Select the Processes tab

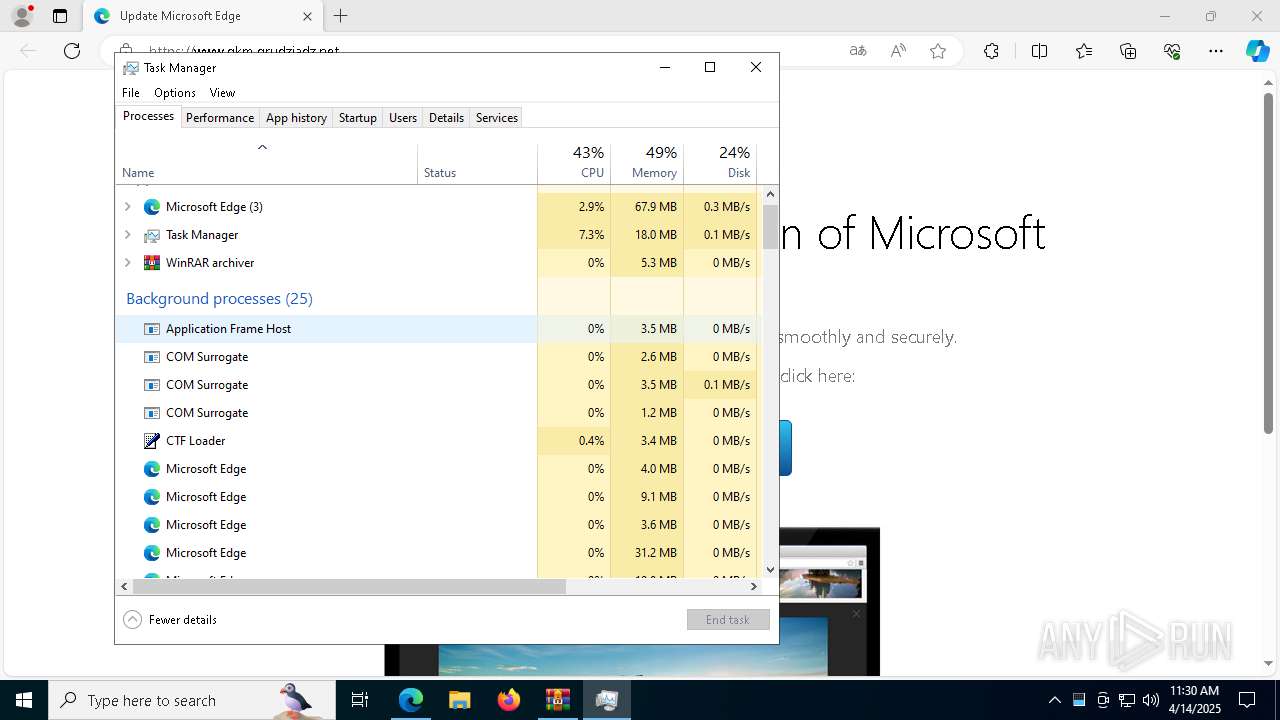pos(148,117)
